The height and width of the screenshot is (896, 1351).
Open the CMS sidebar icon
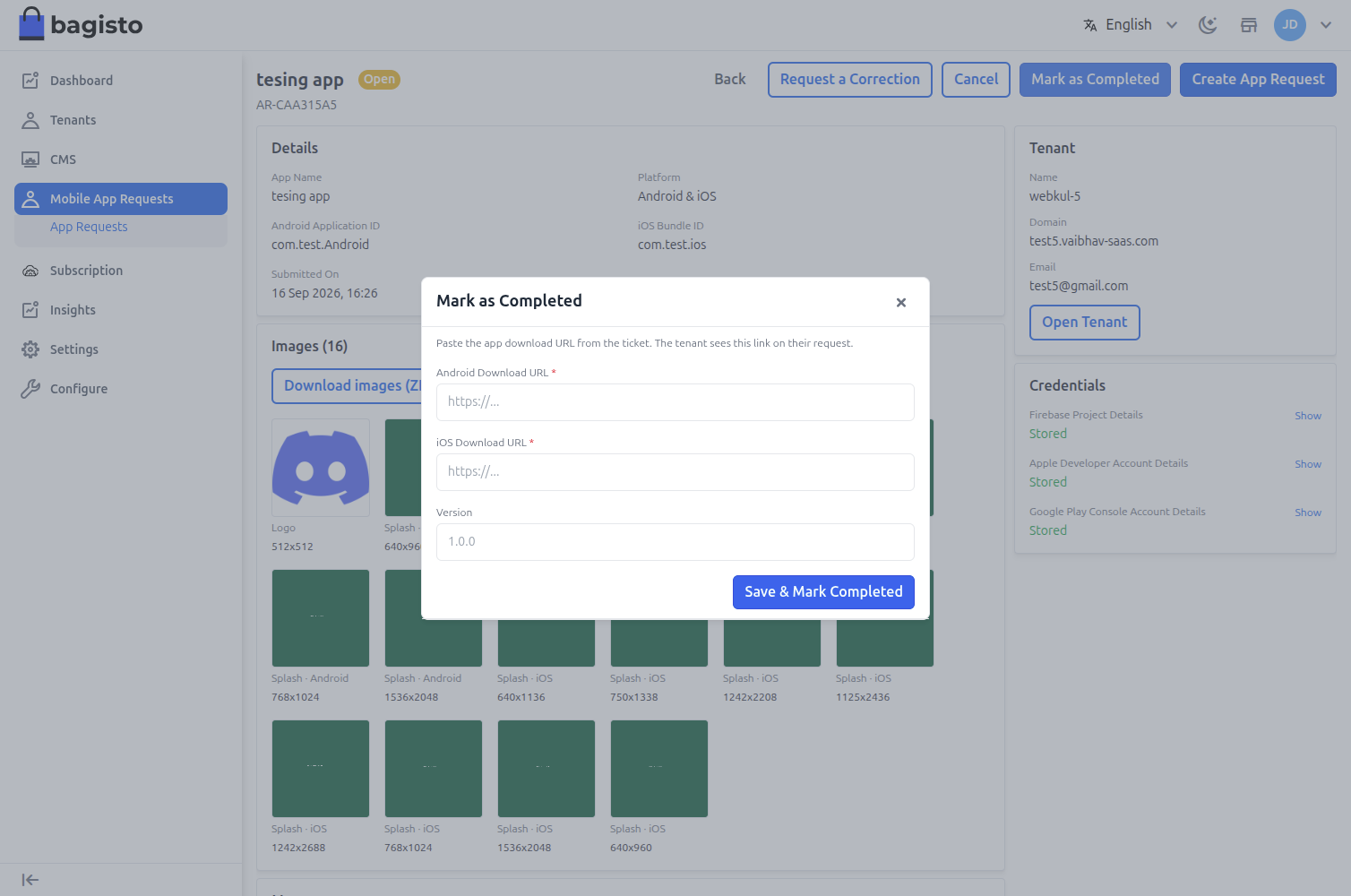click(30, 159)
